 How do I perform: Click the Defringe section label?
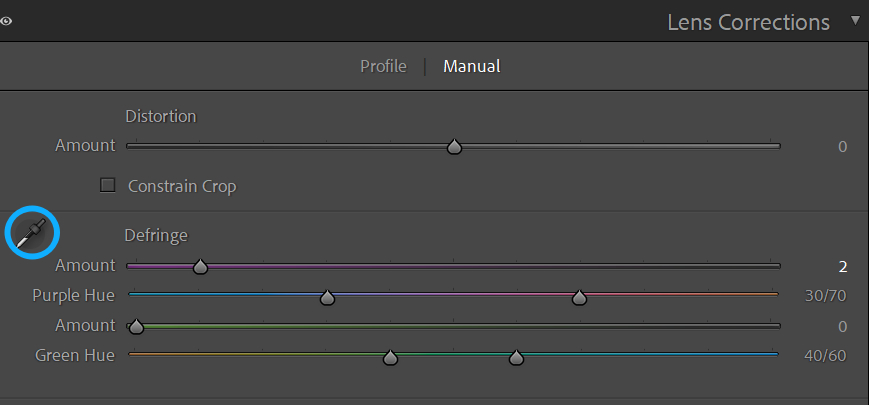pyautogui.click(x=156, y=235)
